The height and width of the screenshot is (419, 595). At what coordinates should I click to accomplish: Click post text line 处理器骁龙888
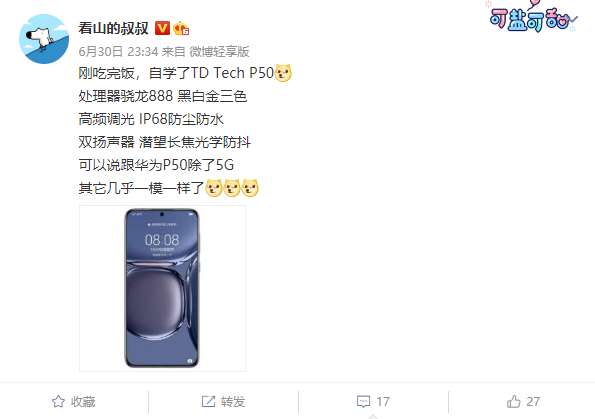pyautogui.click(x=126, y=96)
